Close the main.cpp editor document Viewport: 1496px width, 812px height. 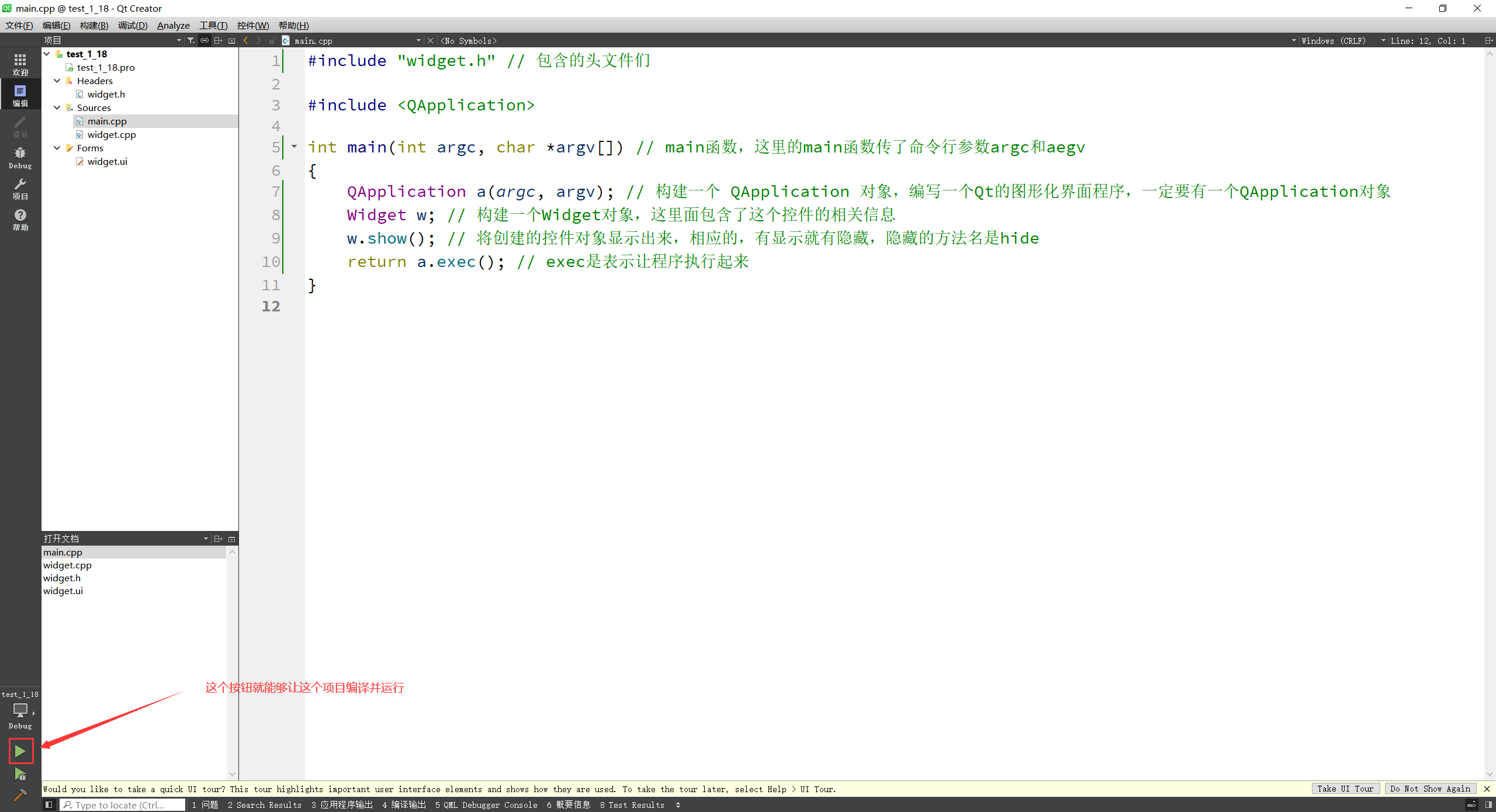pyautogui.click(x=431, y=40)
